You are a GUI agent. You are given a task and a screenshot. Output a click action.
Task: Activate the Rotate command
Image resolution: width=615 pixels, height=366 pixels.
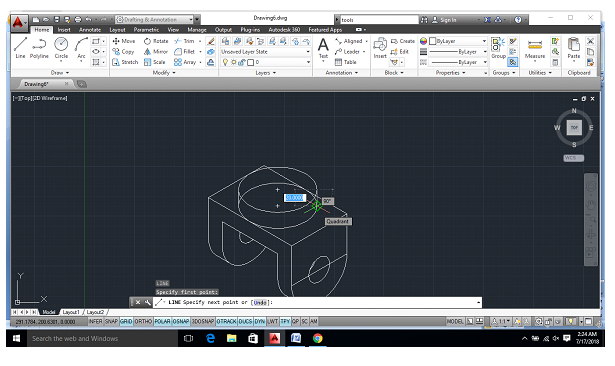[x=156, y=41]
